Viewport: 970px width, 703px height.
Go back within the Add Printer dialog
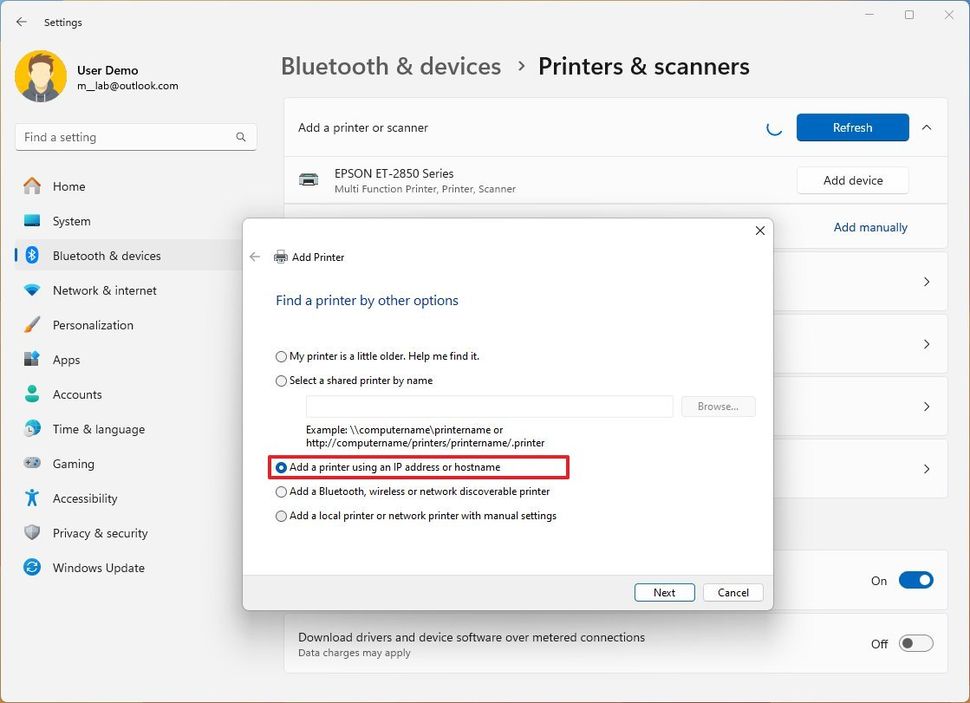click(256, 256)
